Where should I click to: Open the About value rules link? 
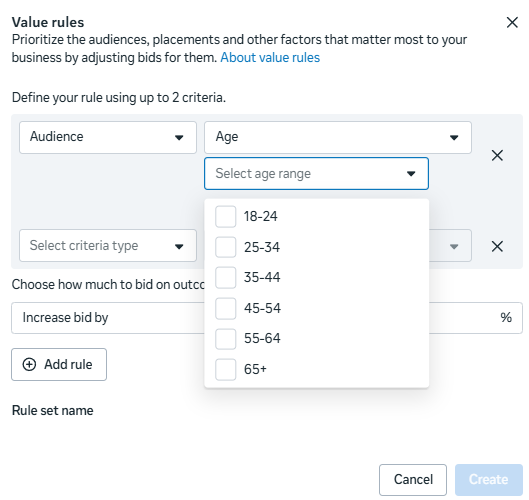point(270,58)
